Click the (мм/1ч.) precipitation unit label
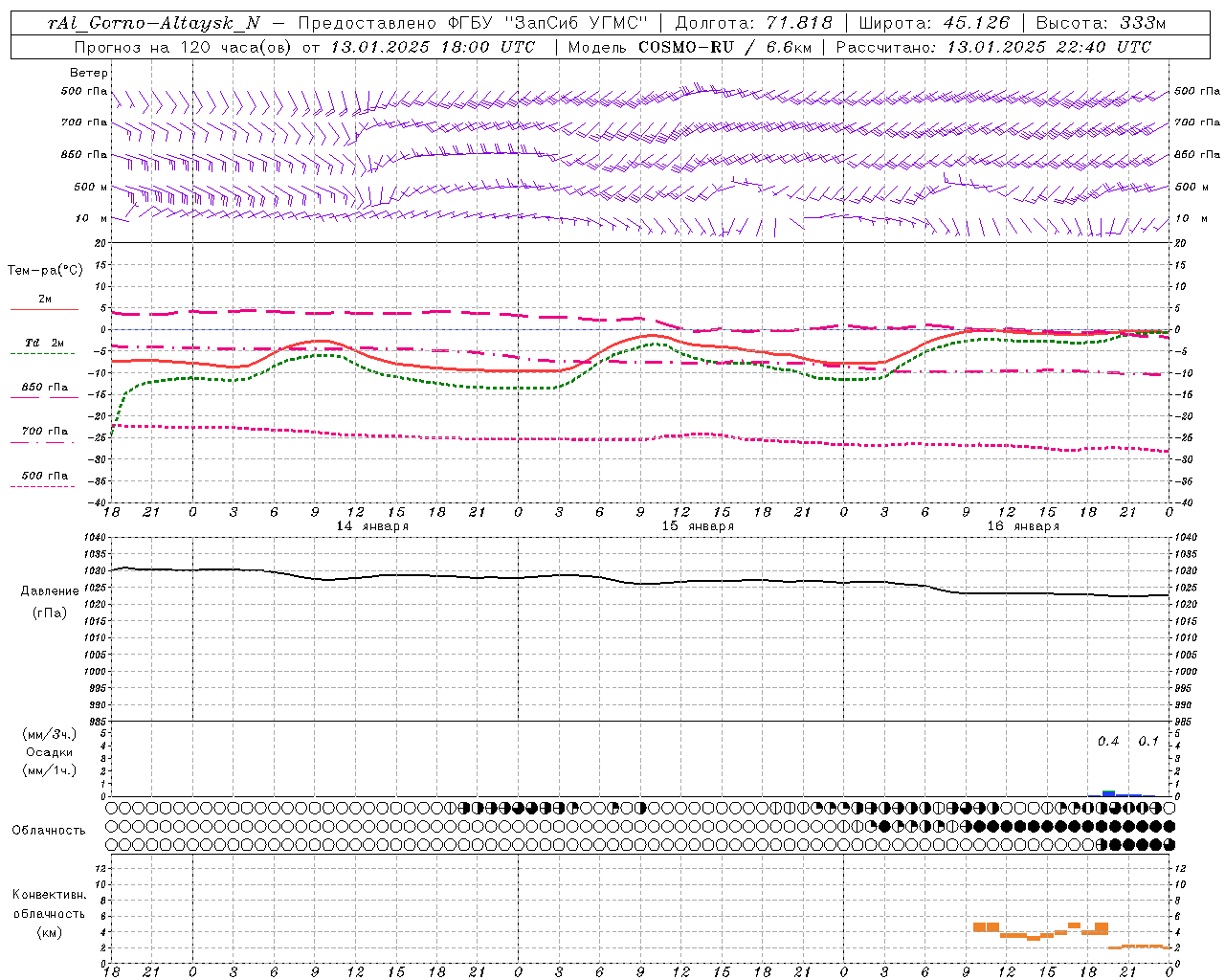 pyautogui.click(x=50, y=769)
